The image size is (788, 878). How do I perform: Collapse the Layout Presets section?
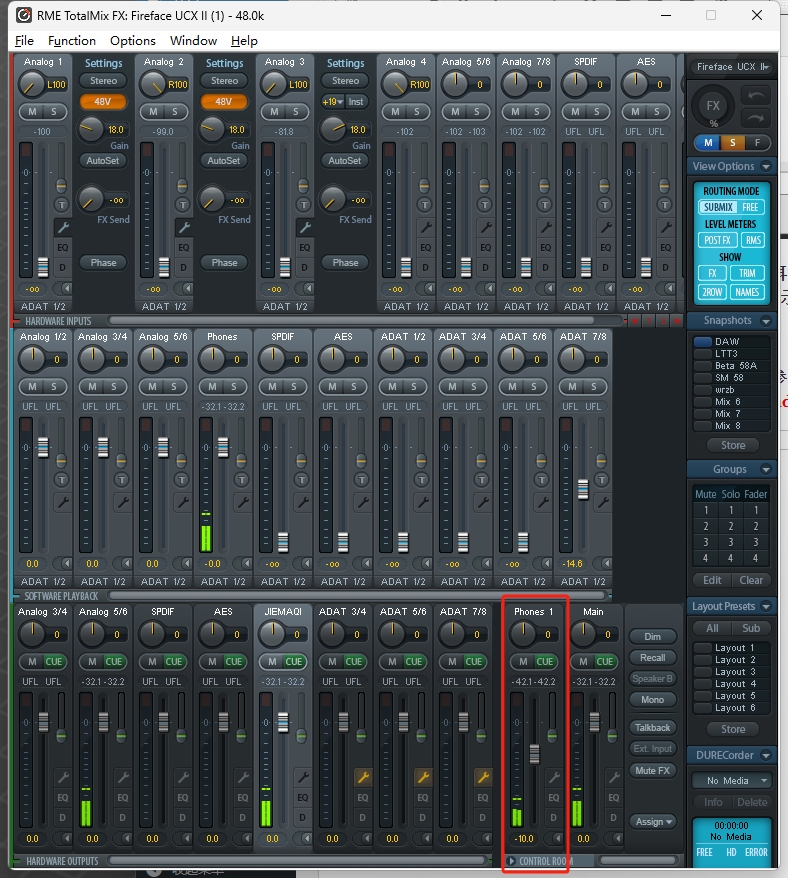click(x=766, y=606)
